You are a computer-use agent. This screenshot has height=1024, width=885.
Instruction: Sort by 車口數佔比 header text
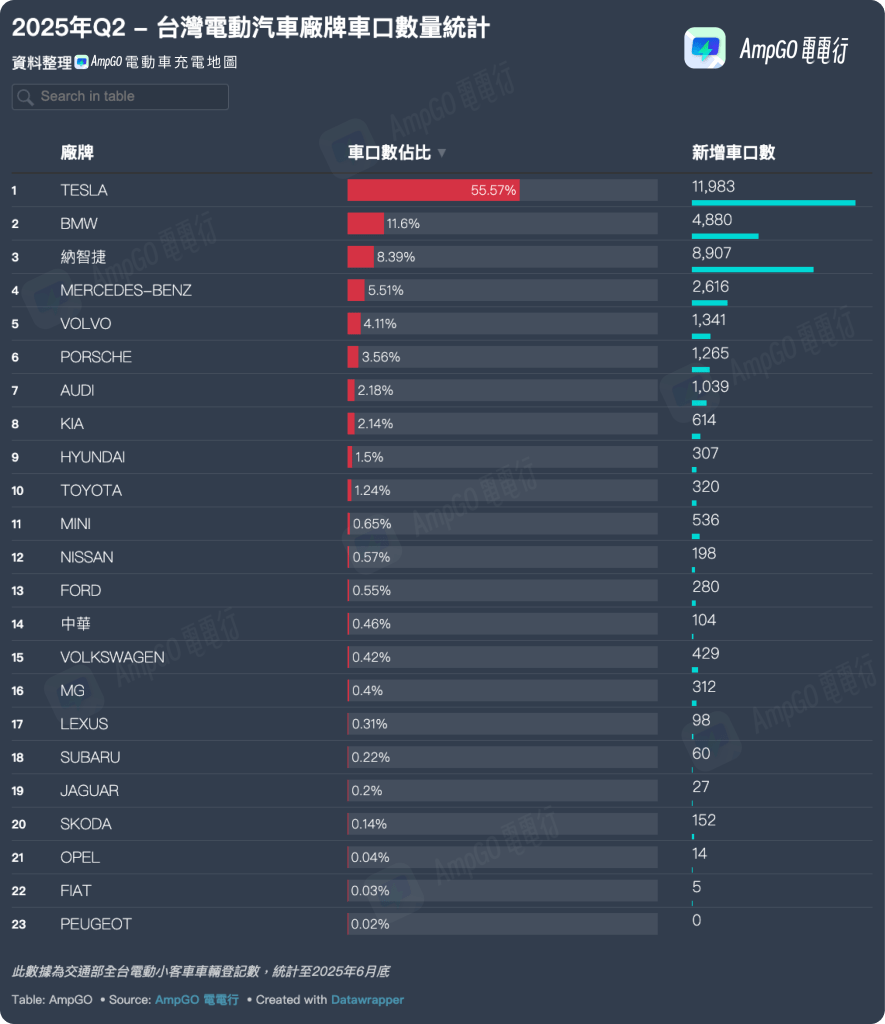[x=389, y=153]
